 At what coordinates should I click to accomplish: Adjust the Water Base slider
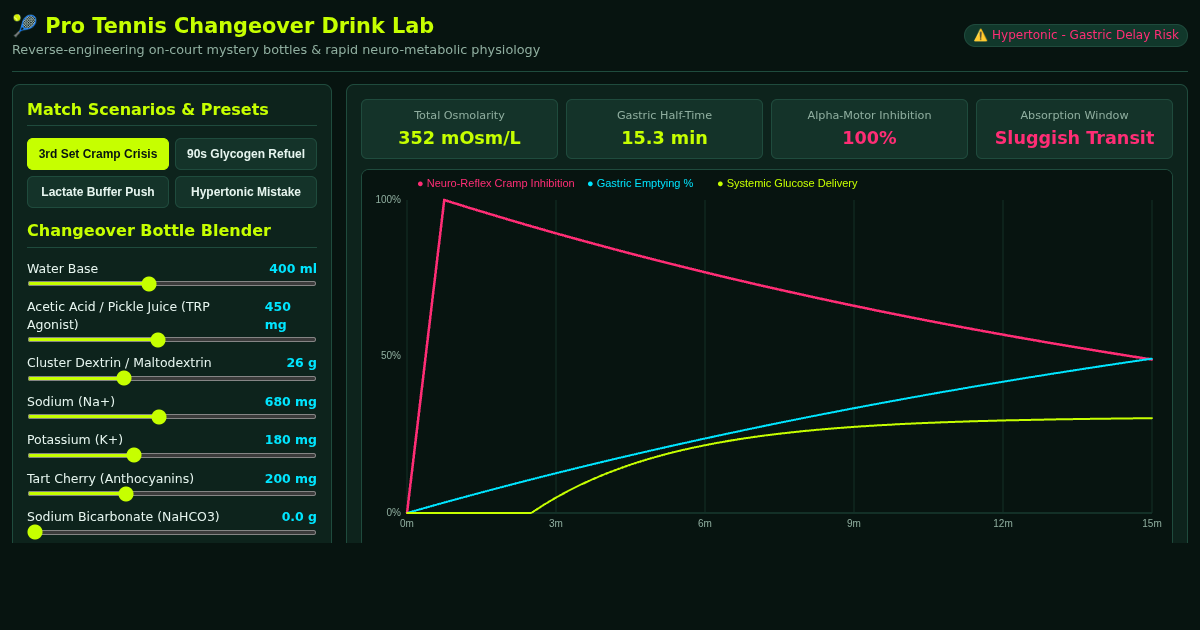tap(172, 284)
